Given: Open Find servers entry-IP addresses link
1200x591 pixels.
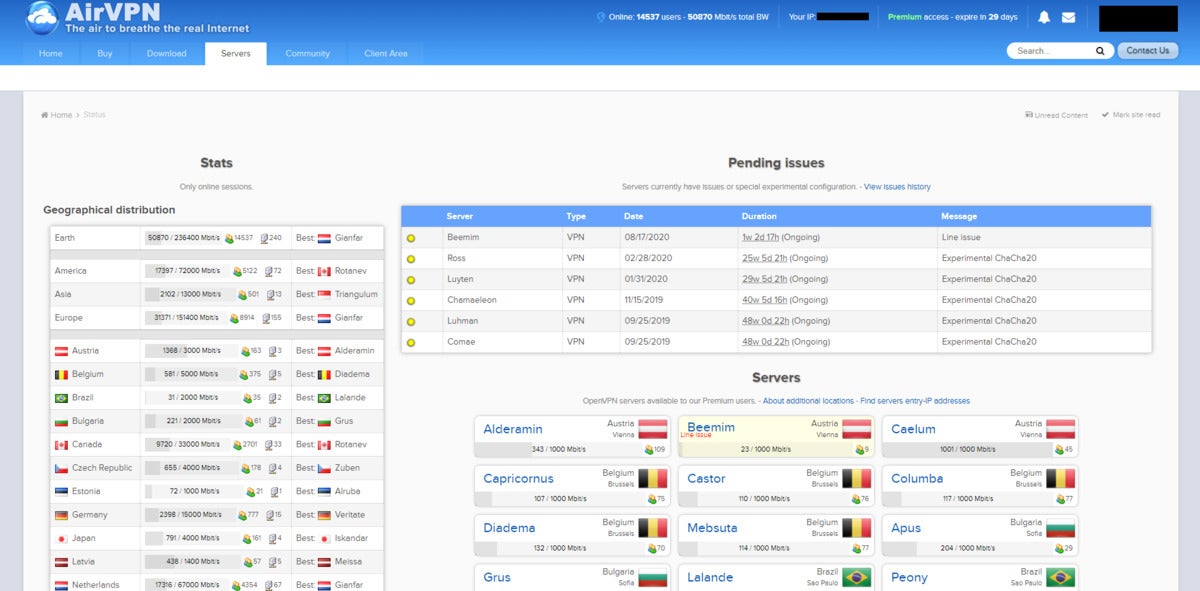Looking at the screenshot, I should (x=915, y=401).
